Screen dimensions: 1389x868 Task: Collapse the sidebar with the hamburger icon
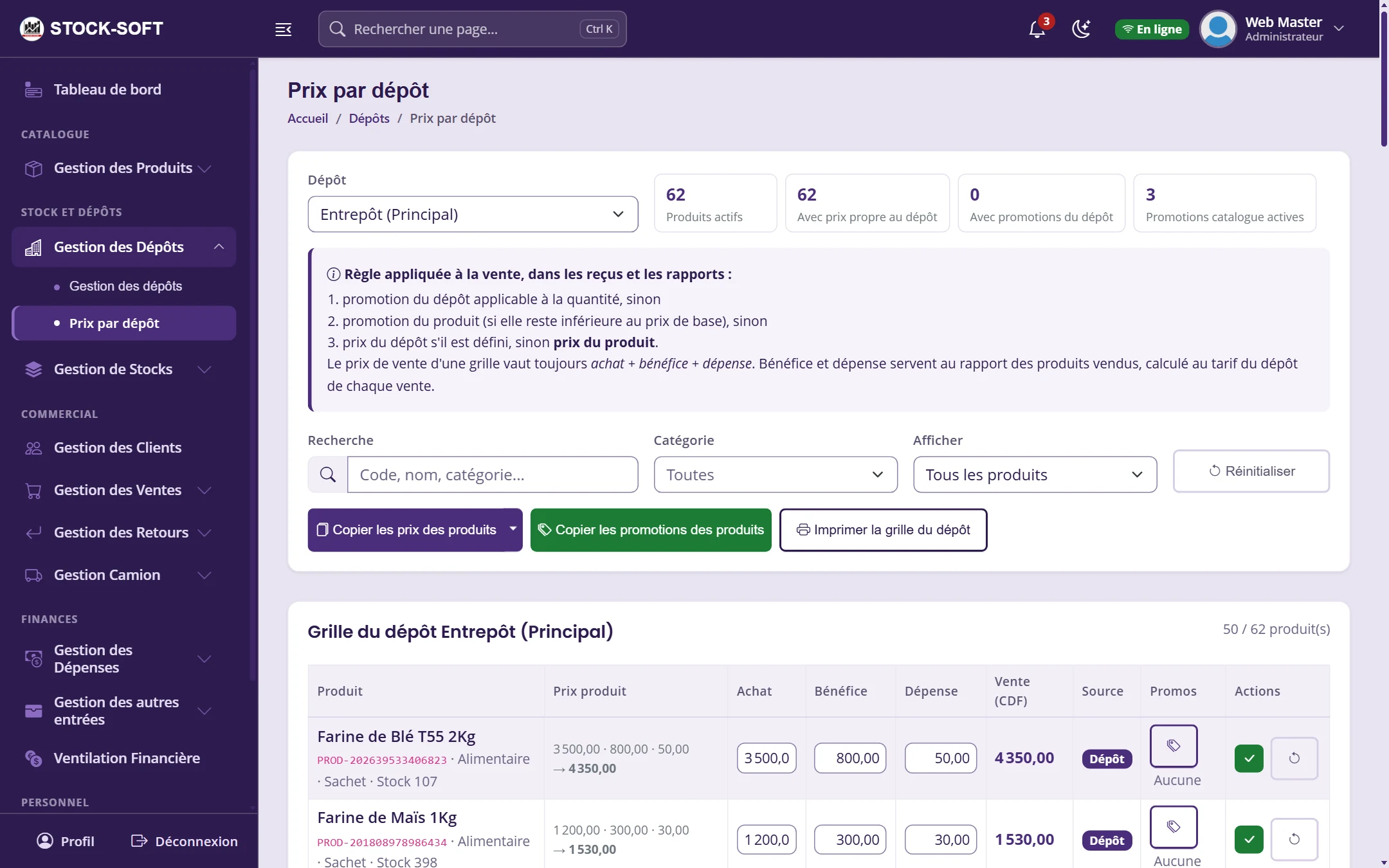284,29
